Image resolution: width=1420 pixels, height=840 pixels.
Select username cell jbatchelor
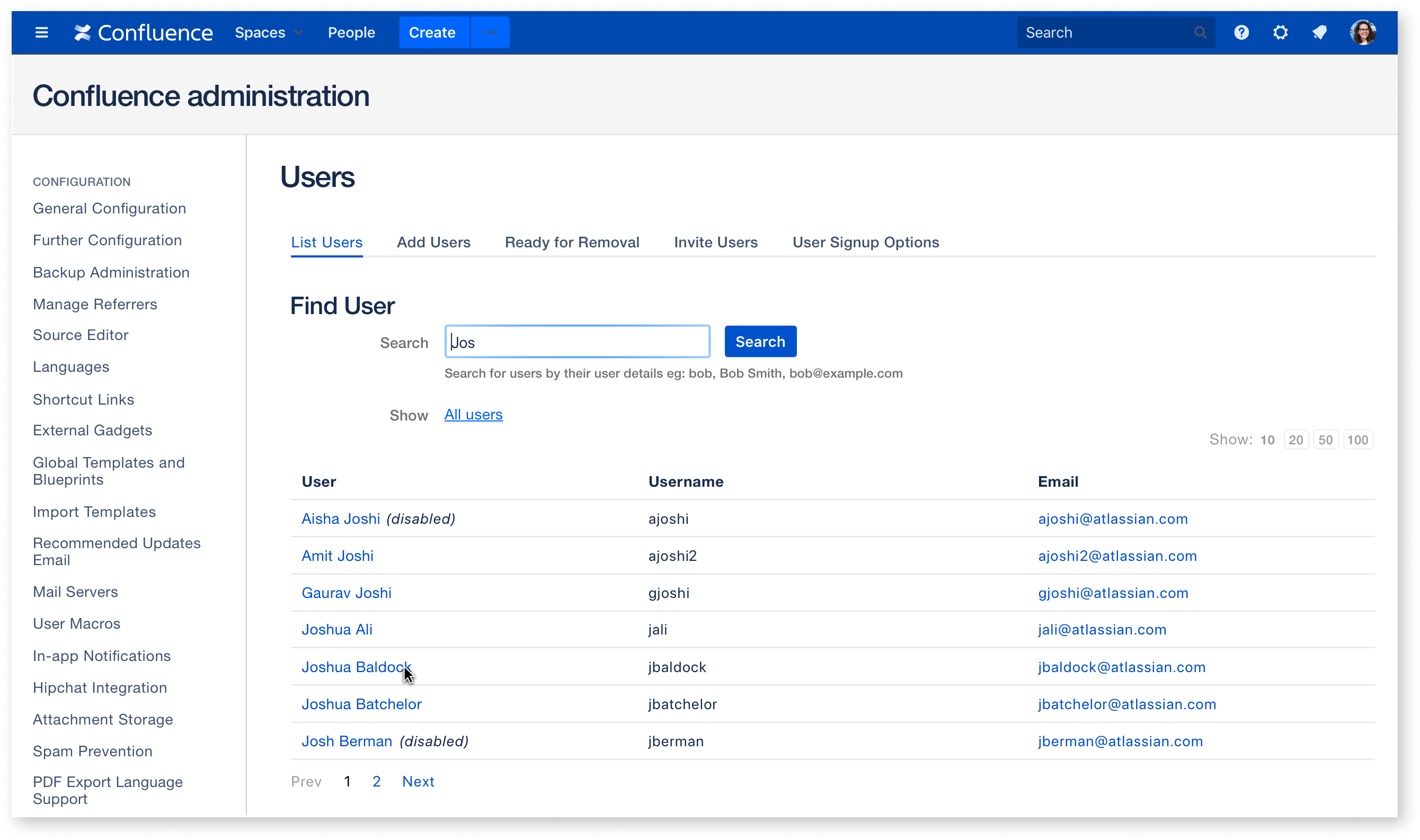click(682, 704)
